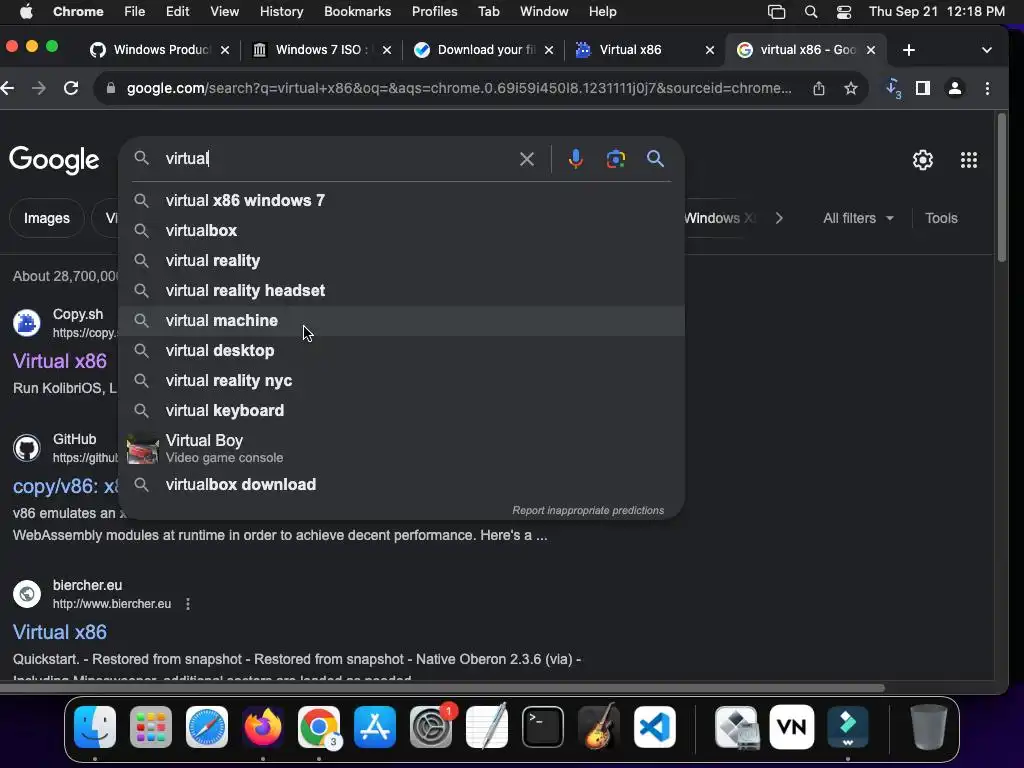
Task: Bookmark this page with the star icon
Action: 850,88
